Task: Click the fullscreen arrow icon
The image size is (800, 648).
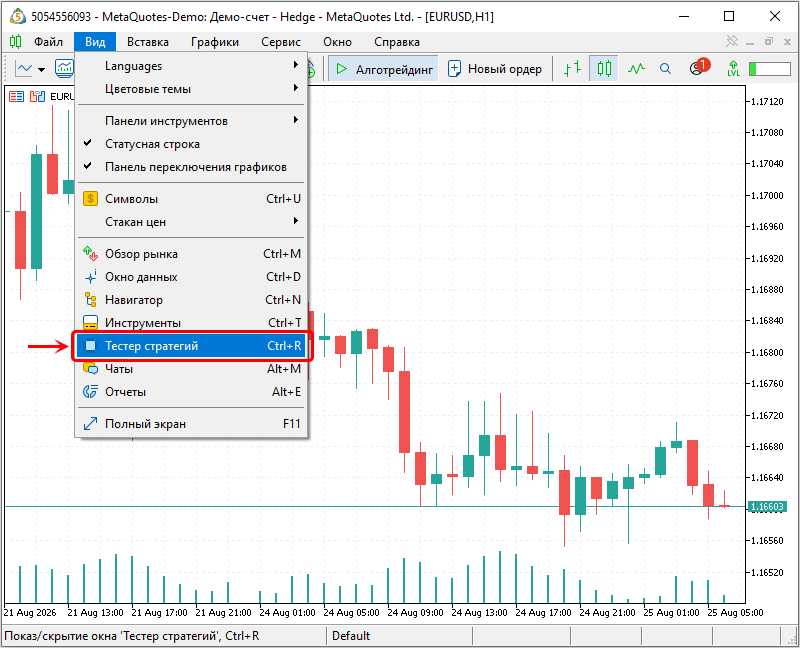Action: click(90, 423)
